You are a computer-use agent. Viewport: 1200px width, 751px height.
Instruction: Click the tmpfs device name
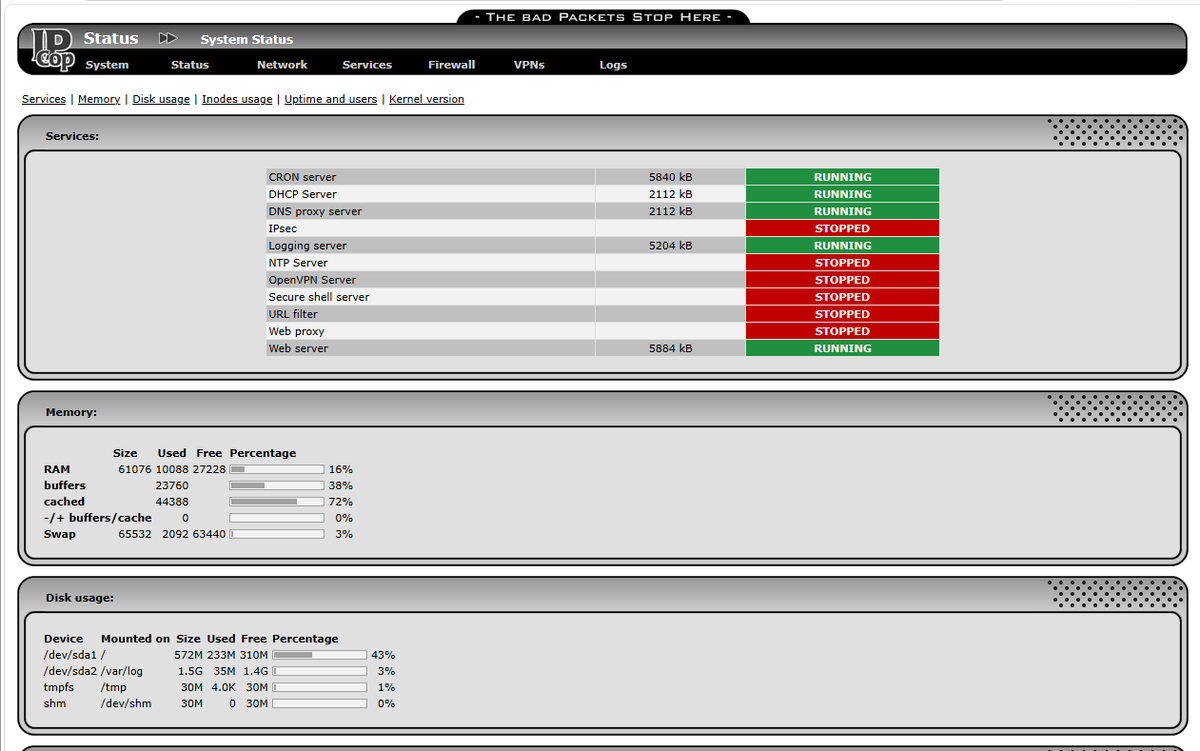pyautogui.click(x=59, y=687)
